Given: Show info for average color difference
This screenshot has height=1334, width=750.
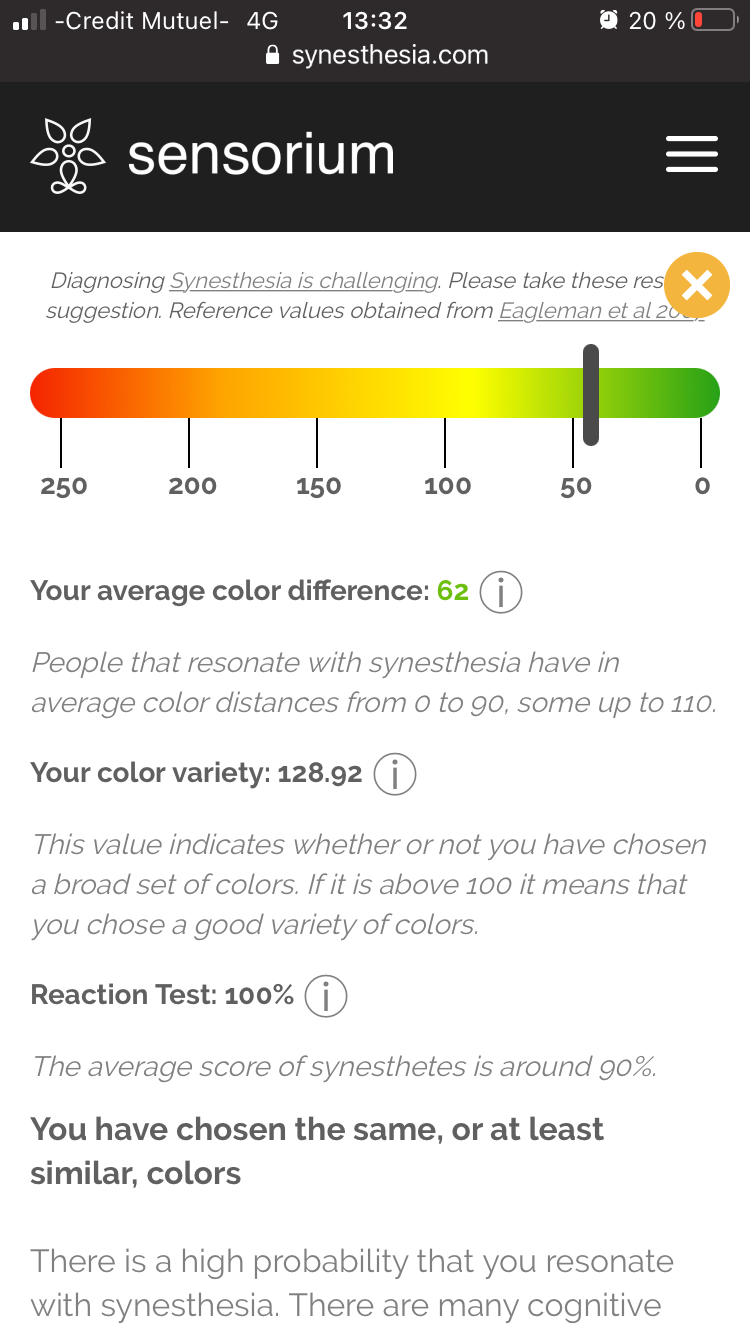Looking at the screenshot, I should click(501, 592).
